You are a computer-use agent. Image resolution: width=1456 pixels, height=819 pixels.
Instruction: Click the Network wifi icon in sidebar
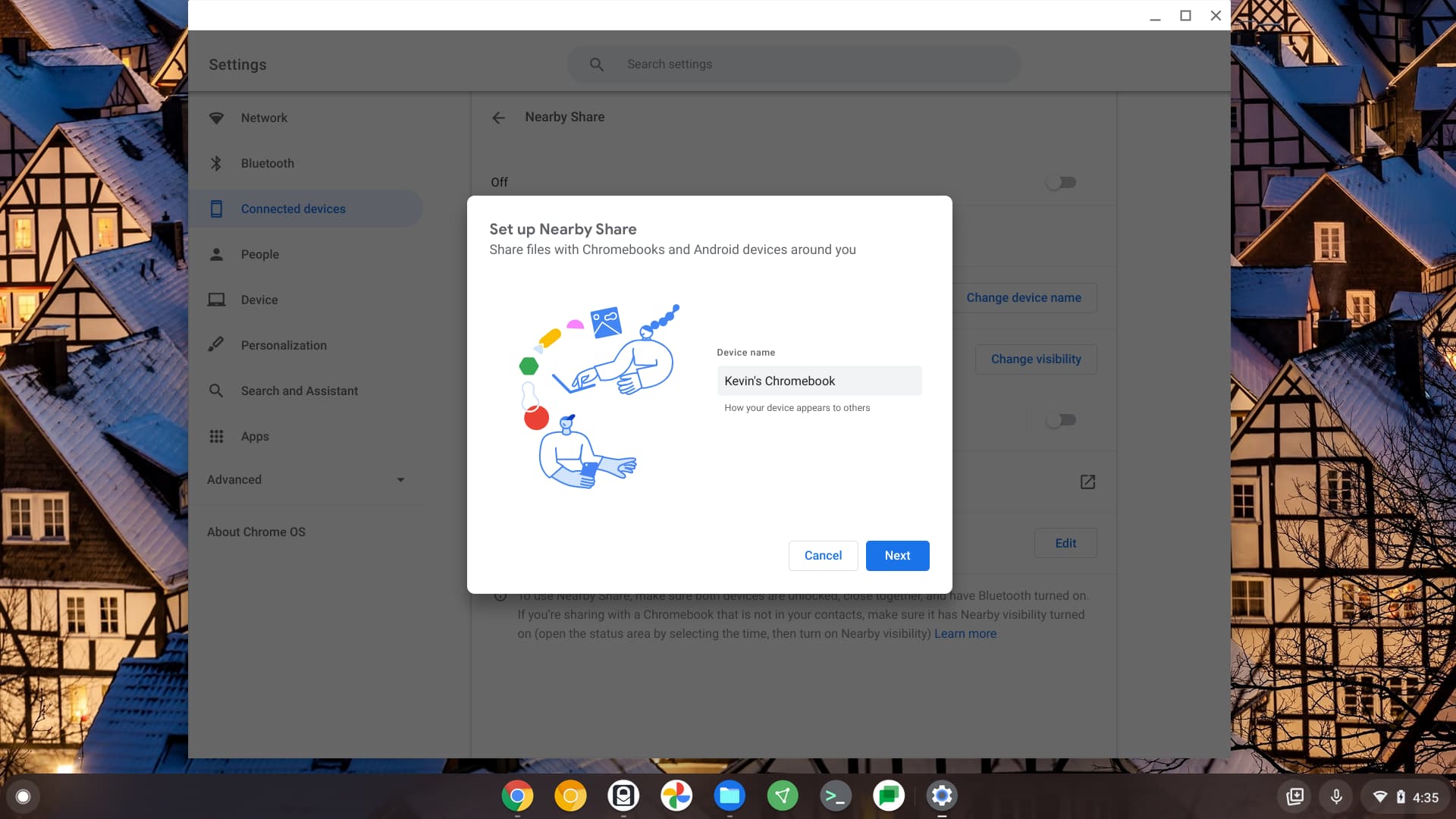point(216,118)
